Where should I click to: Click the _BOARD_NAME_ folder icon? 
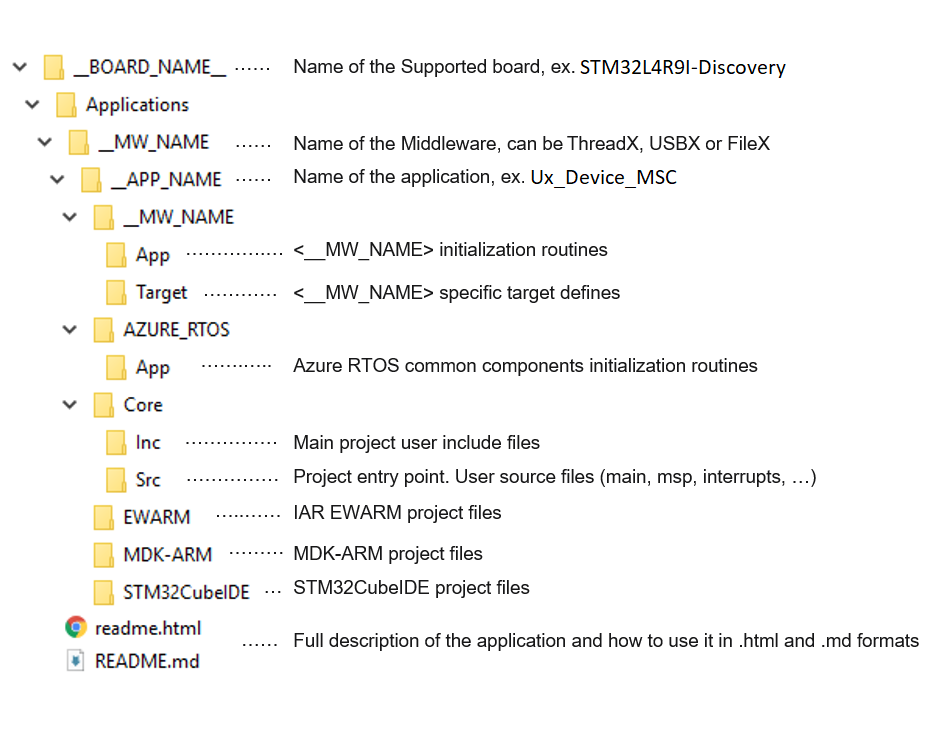click(x=54, y=67)
